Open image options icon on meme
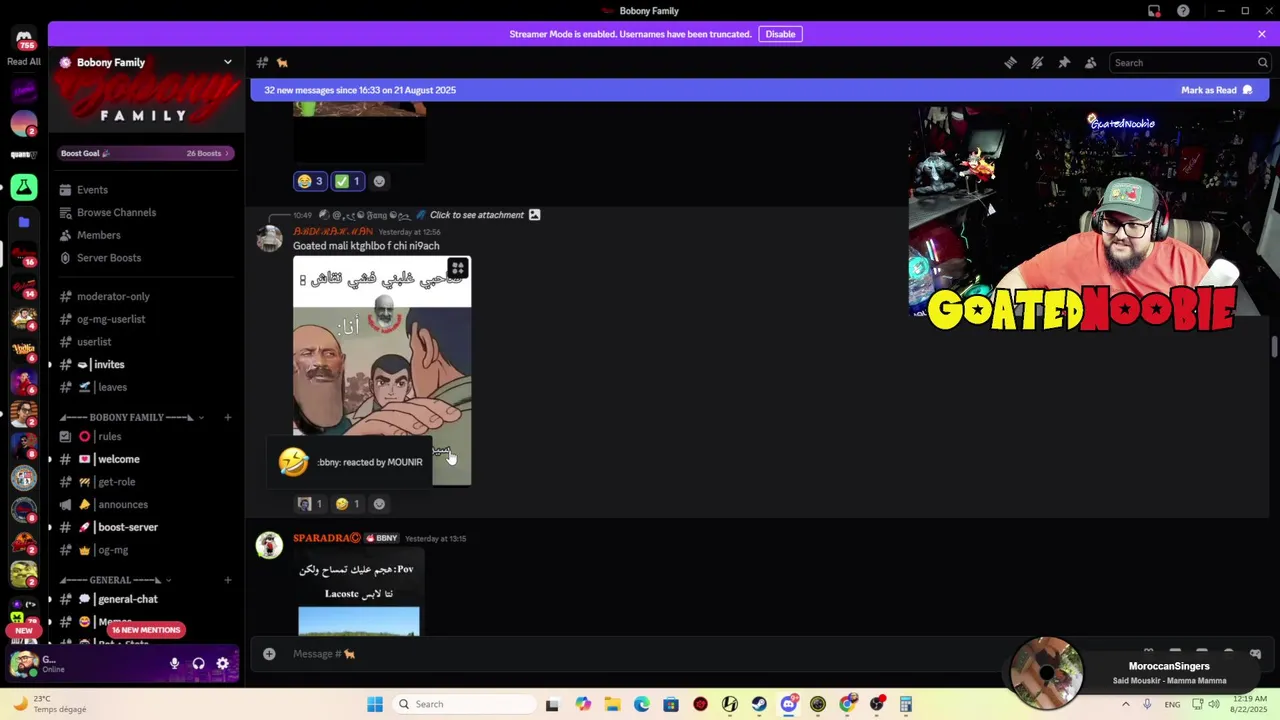 (x=457, y=268)
